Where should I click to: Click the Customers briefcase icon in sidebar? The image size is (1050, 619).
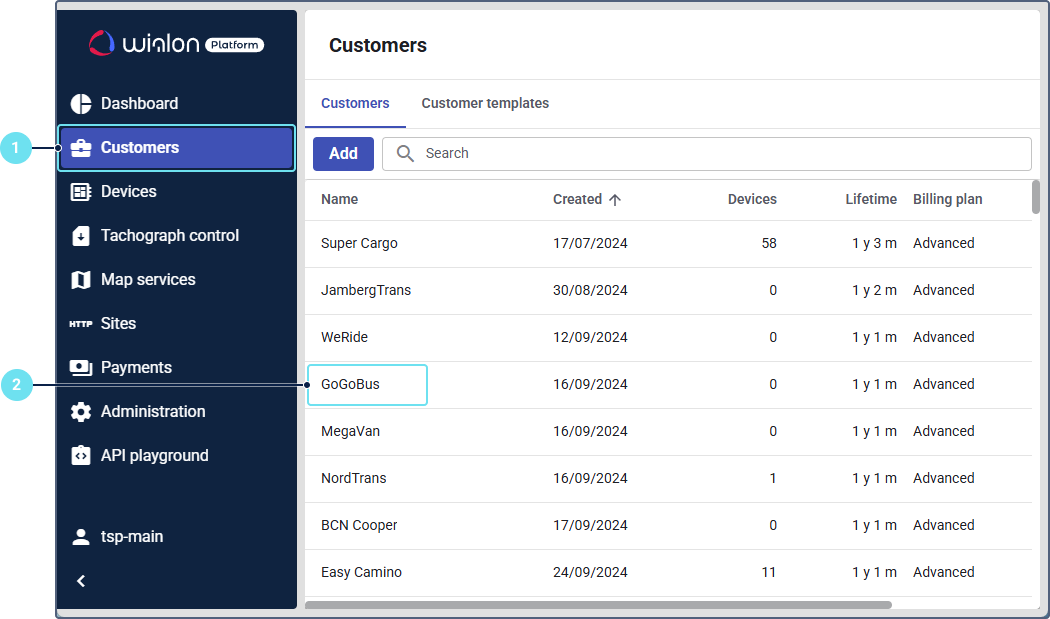pos(81,148)
